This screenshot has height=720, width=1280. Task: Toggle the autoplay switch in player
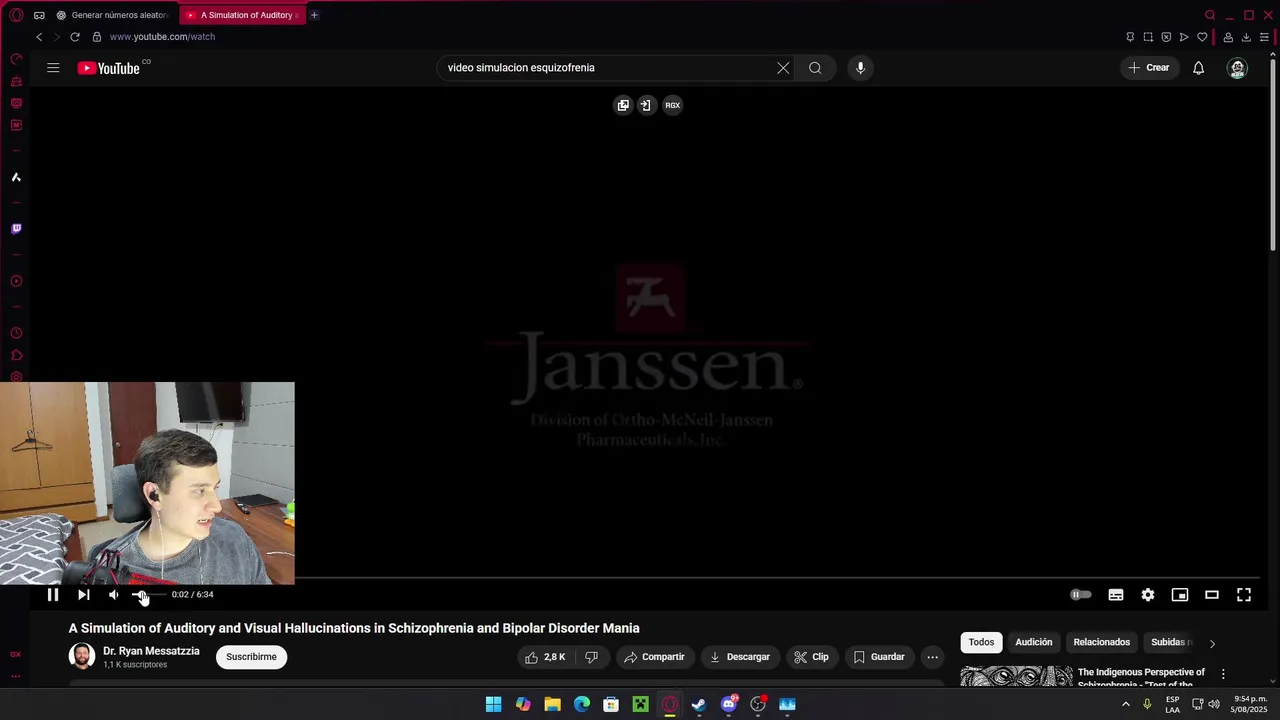1081,594
